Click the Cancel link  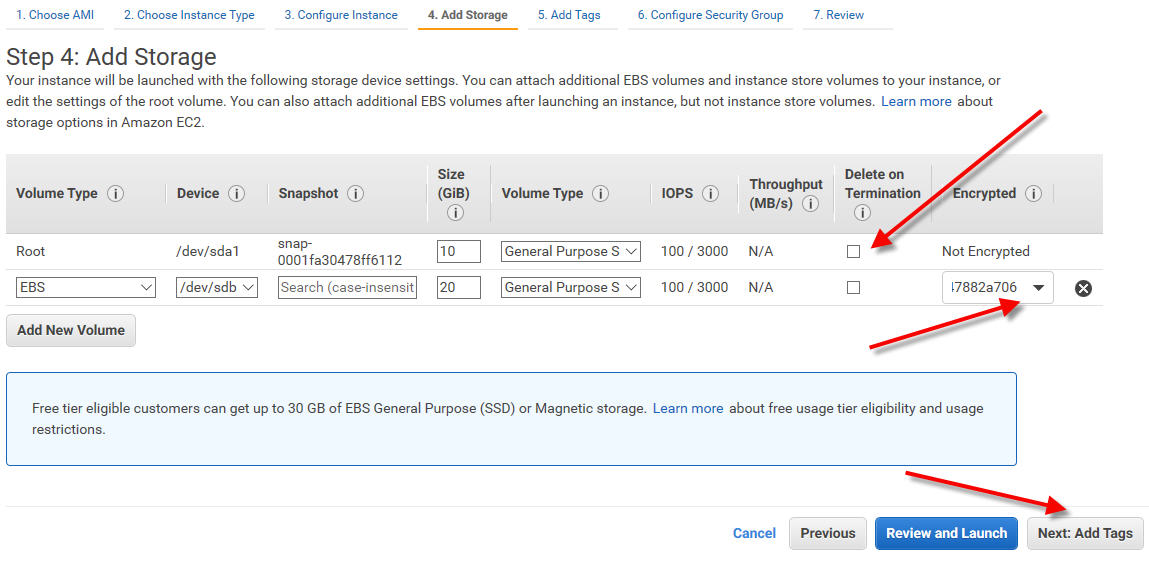point(754,533)
